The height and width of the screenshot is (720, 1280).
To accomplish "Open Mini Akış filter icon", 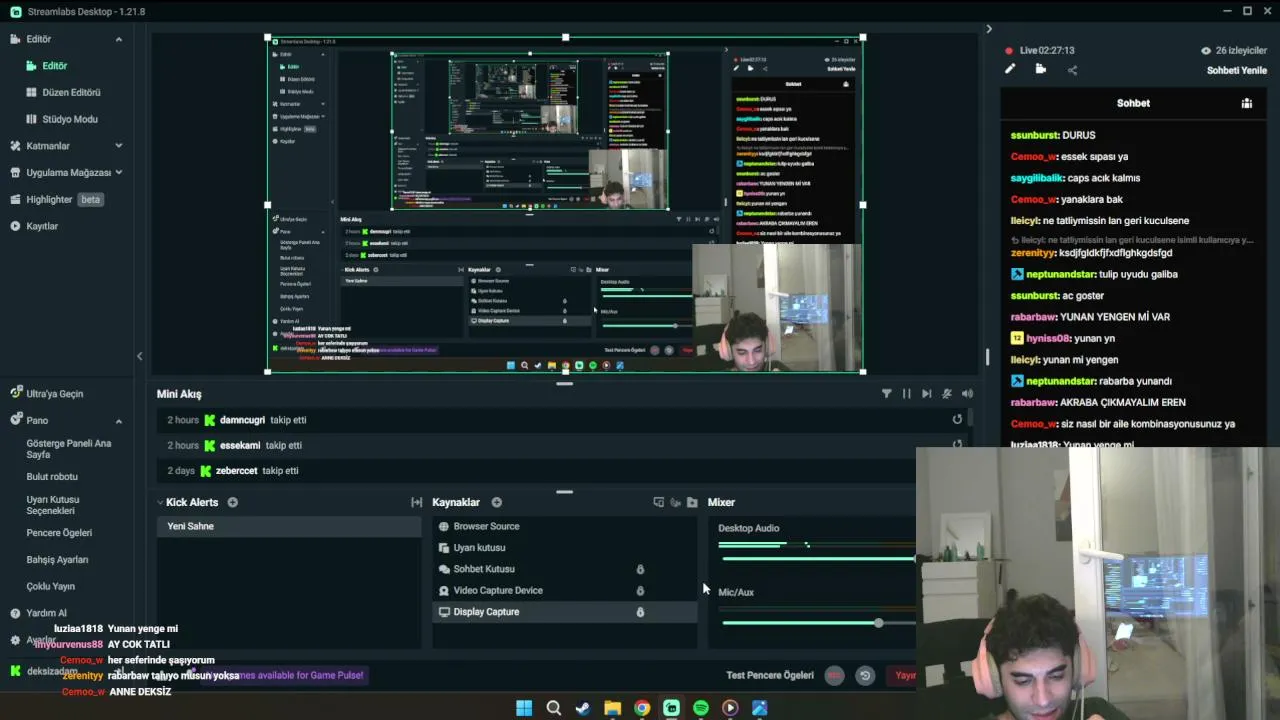I will pyautogui.click(x=886, y=394).
